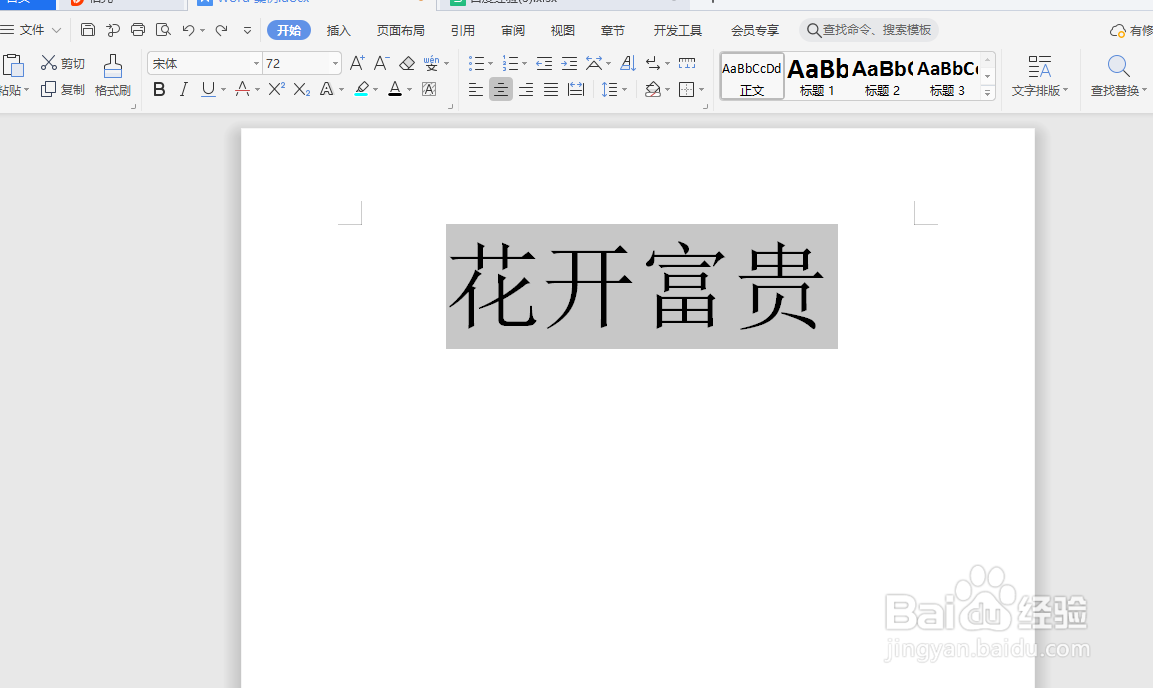The image size is (1153, 688).
Task: Activate the Format Painter (格式刷)
Action: (x=113, y=76)
